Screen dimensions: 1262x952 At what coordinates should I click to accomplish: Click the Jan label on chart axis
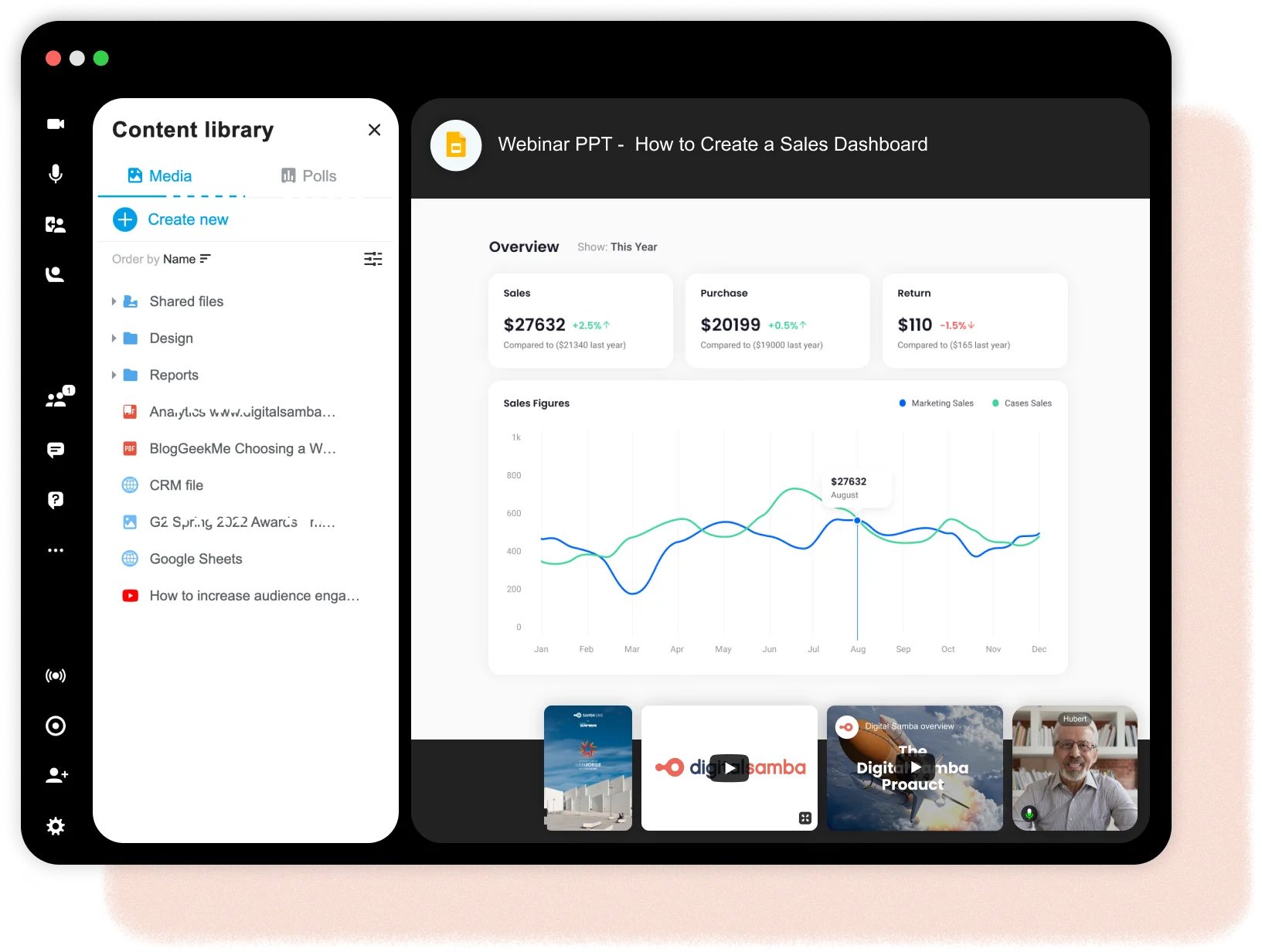pos(541,649)
